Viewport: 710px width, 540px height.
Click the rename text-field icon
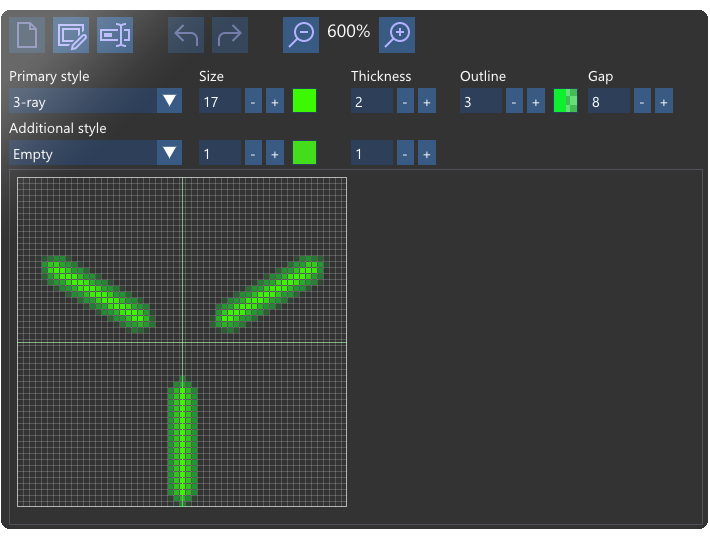(115, 35)
